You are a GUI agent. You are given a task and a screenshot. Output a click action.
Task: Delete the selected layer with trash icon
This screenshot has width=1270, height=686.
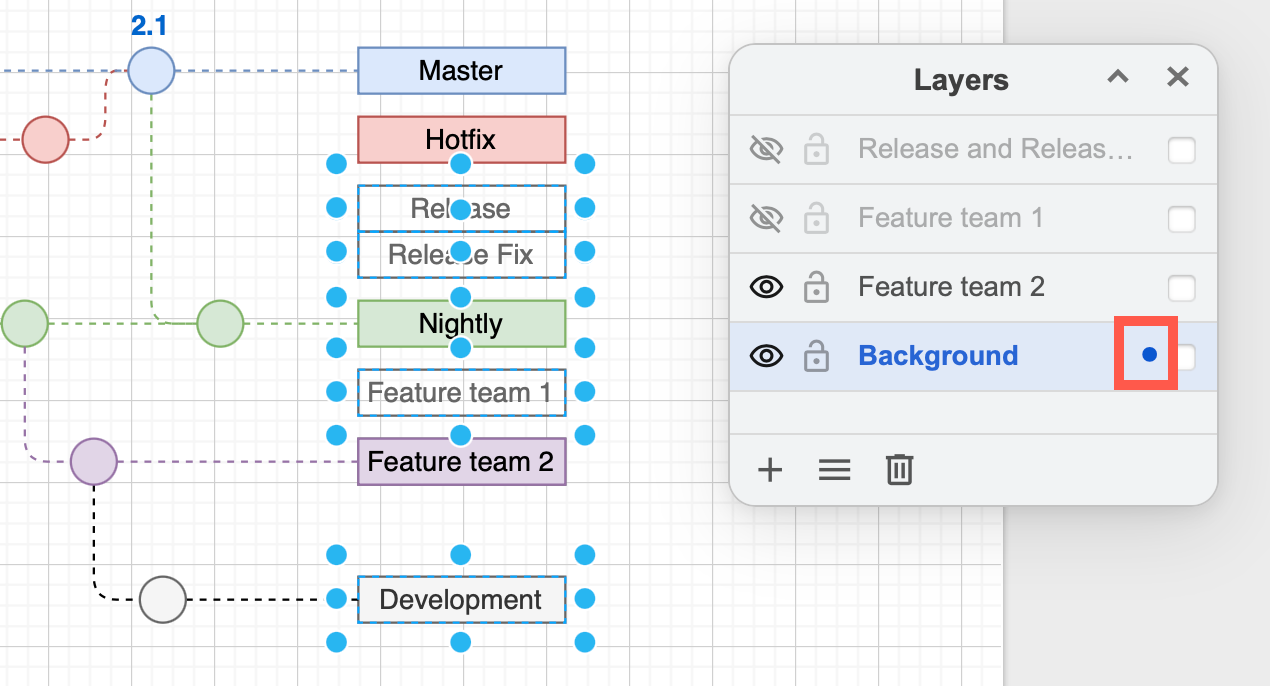click(899, 469)
